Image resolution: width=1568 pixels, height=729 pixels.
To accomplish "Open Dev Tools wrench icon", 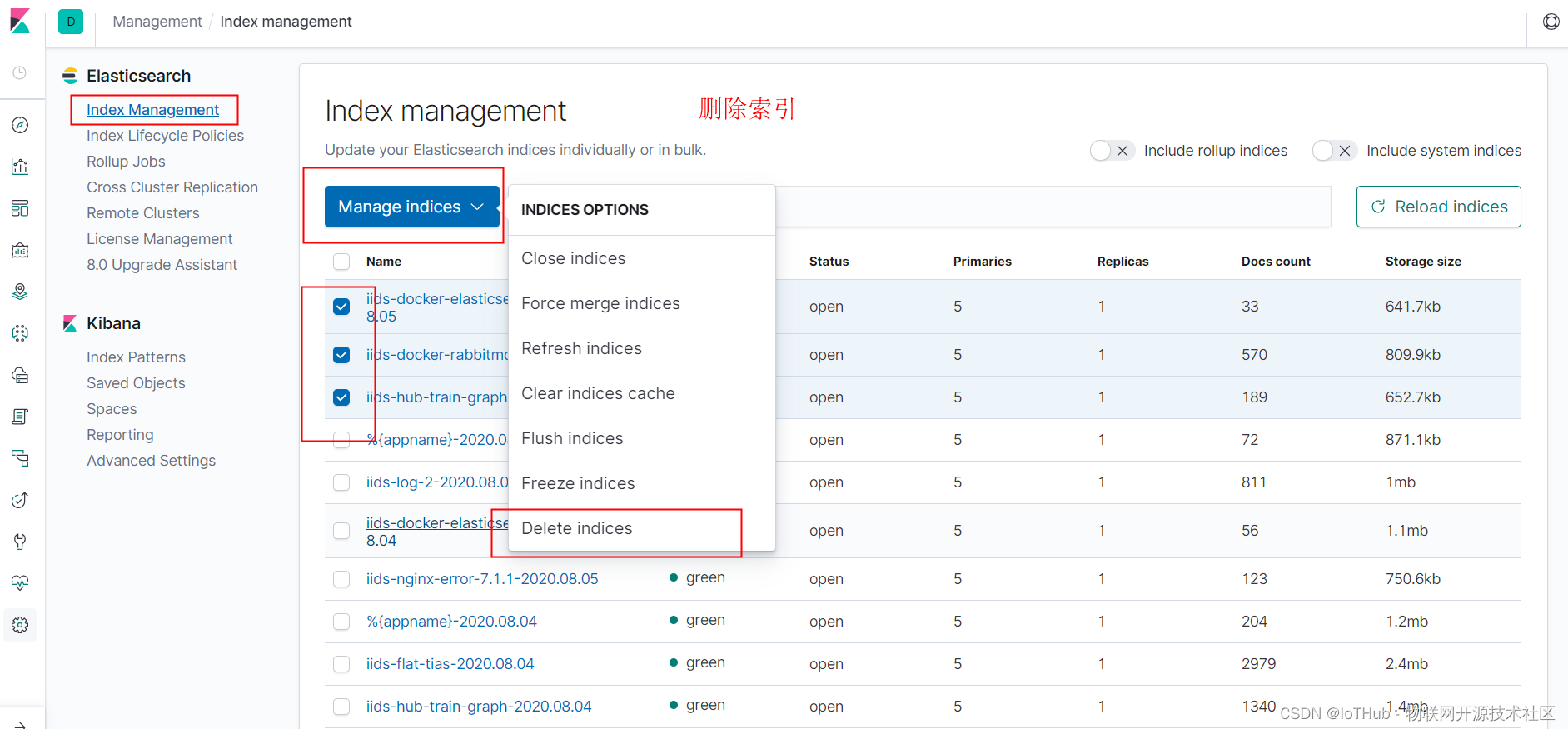I will [x=20, y=542].
